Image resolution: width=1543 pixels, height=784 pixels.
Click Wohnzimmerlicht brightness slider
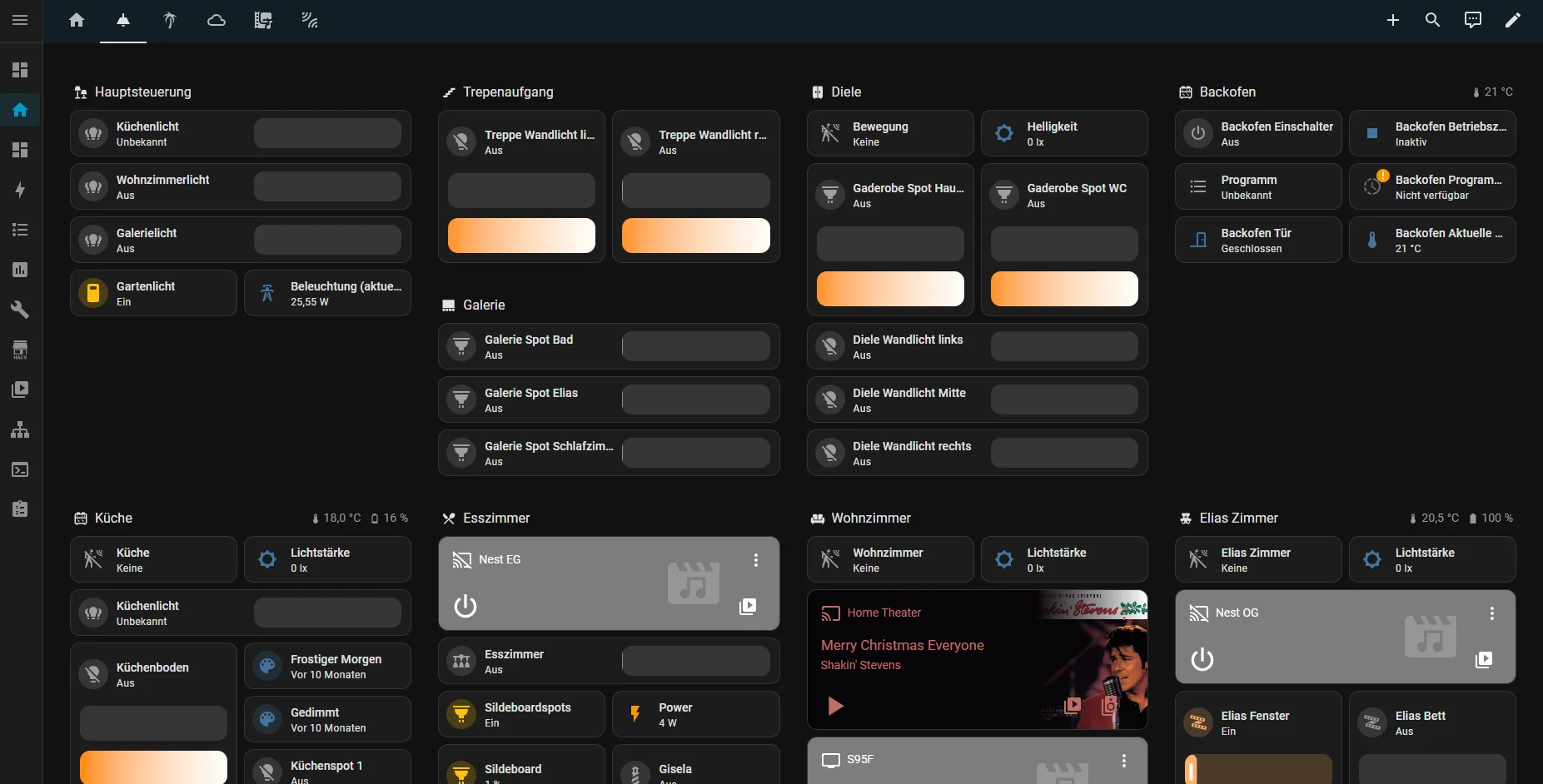coord(327,186)
